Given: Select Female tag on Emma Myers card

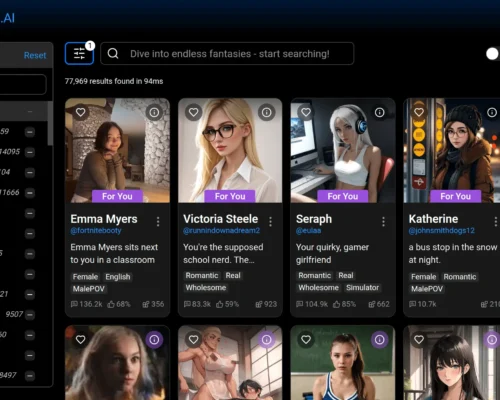Looking at the screenshot, I should point(85,277).
